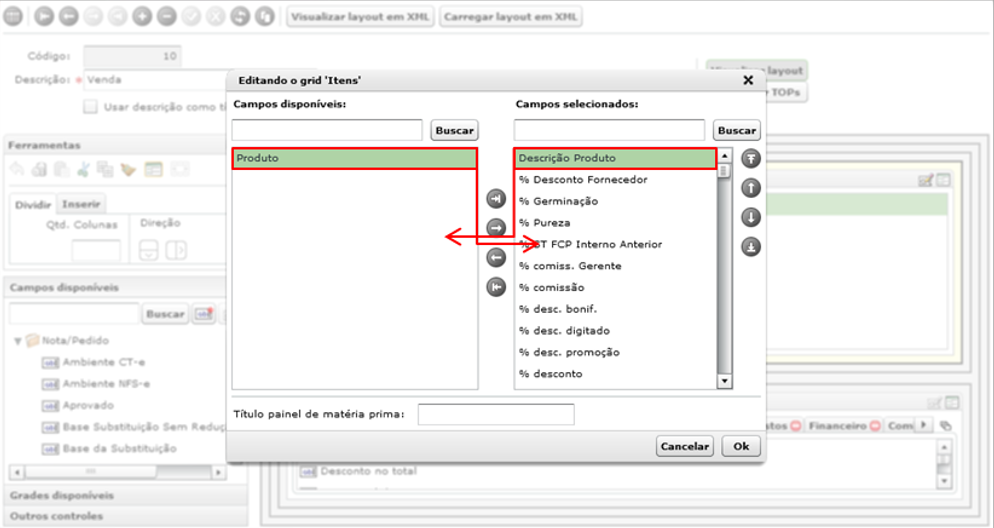Close the 'Editando o grid Itens' dialog

point(748,80)
